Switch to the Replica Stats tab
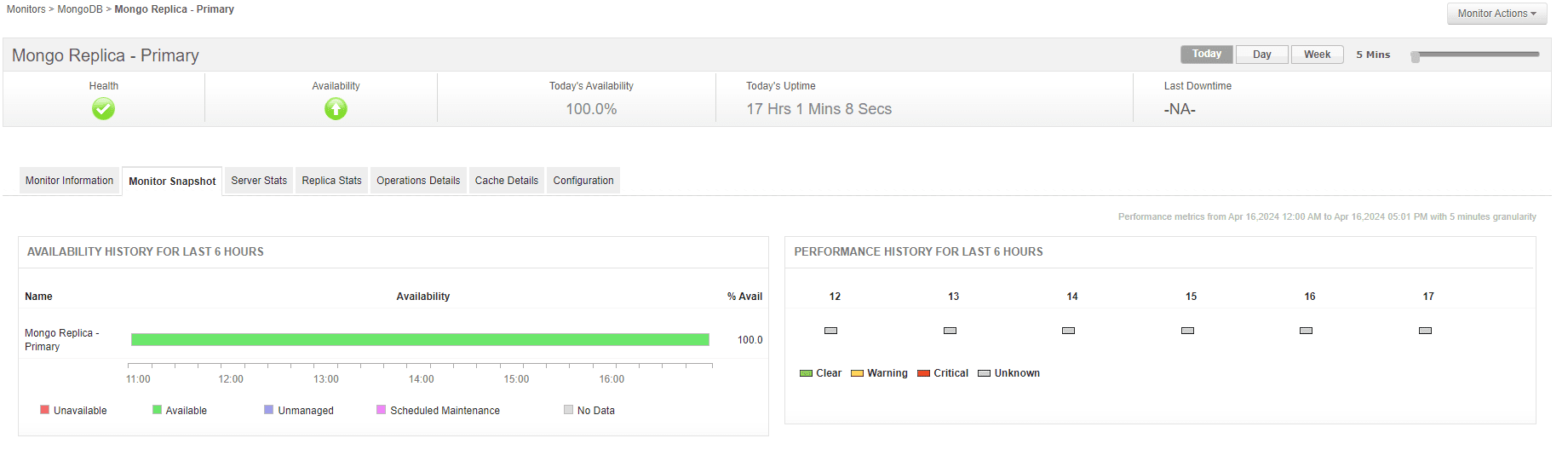Screen dimensions: 1568x467 tap(331, 181)
